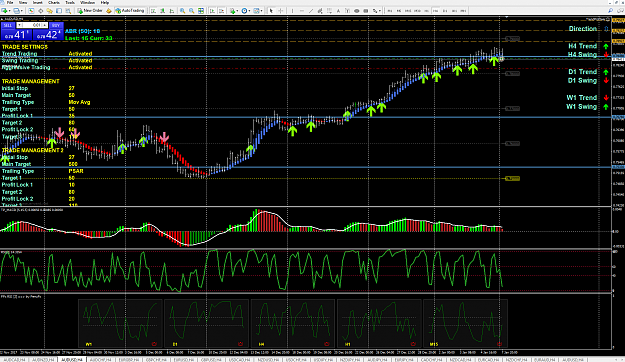Open the chat bubbles icon top right

point(621,11)
